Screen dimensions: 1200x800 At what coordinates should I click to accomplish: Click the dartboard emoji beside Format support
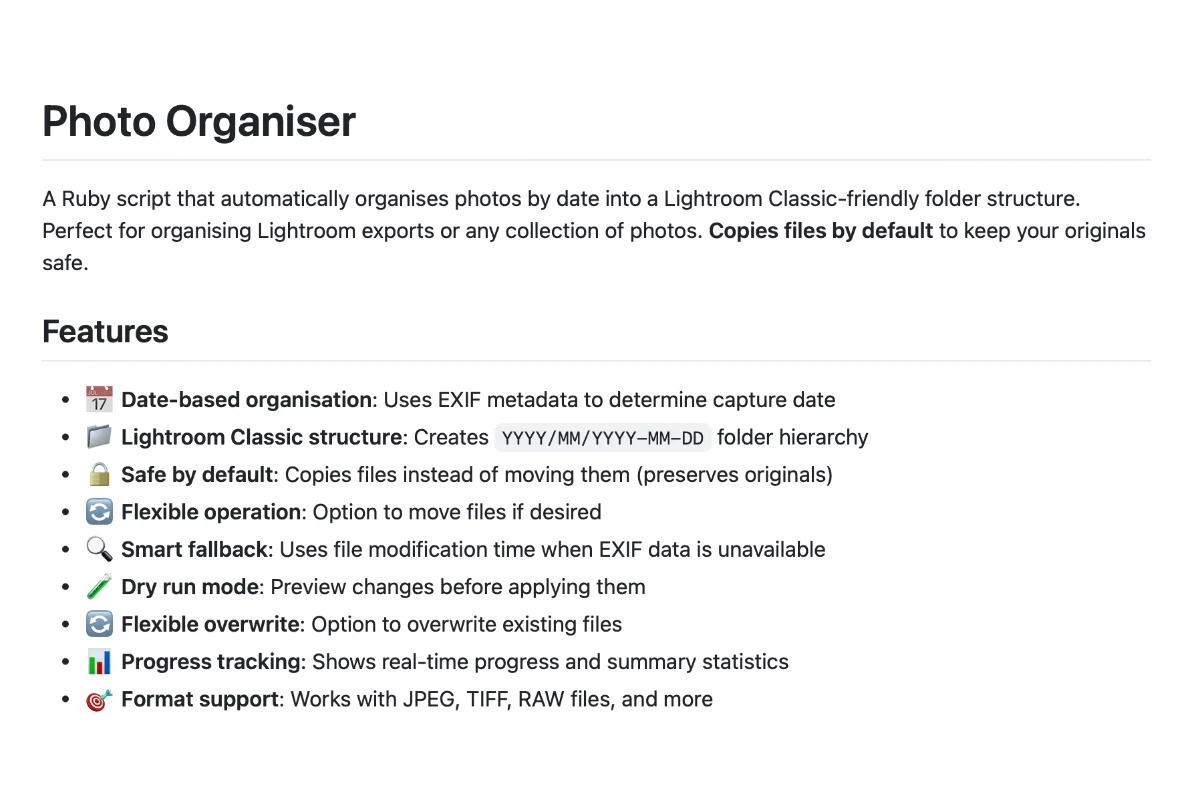click(x=99, y=699)
